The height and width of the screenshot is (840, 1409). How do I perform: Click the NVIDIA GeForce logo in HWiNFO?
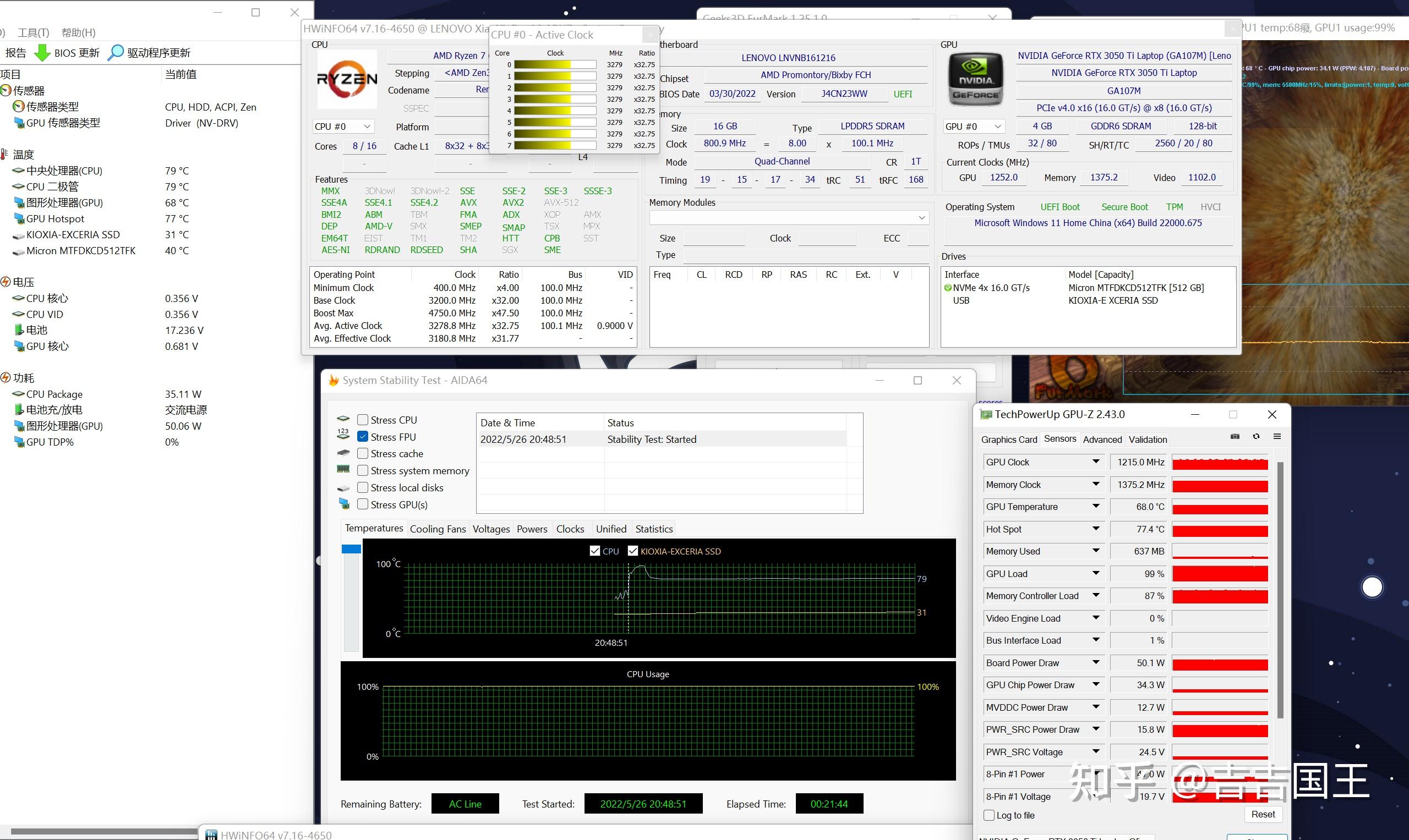[x=976, y=79]
